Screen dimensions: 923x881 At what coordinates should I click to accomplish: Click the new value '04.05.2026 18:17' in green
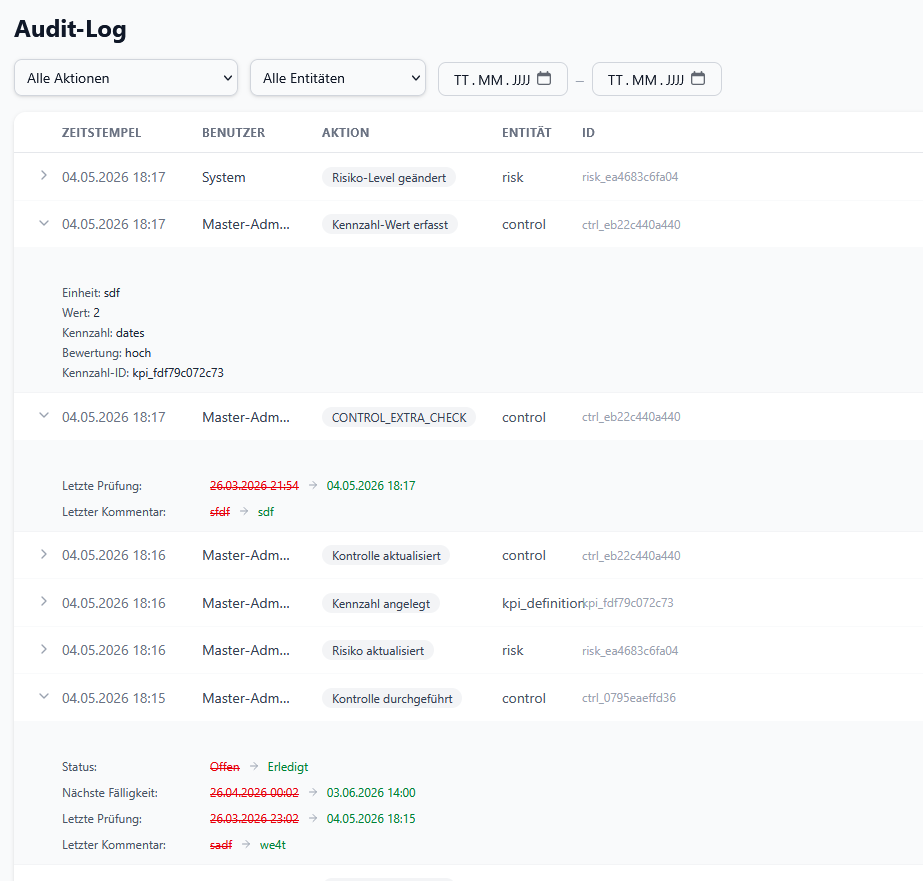371,486
